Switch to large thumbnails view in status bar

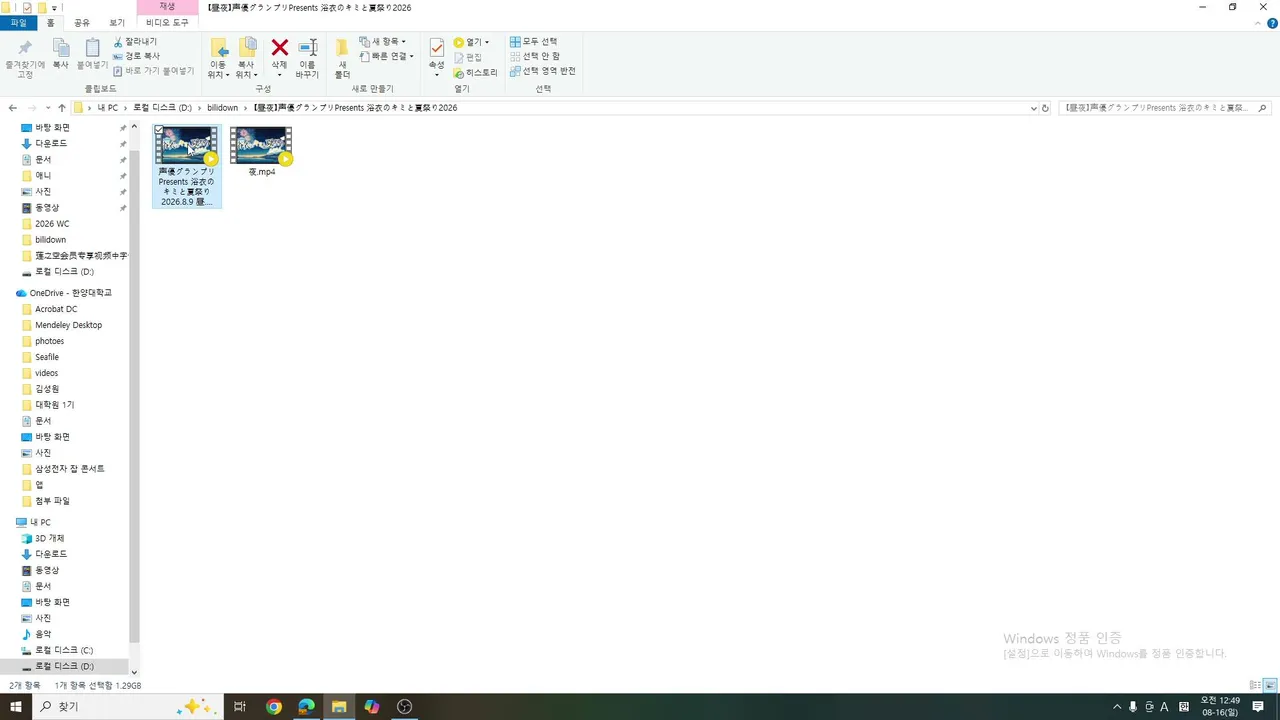(x=1271, y=685)
